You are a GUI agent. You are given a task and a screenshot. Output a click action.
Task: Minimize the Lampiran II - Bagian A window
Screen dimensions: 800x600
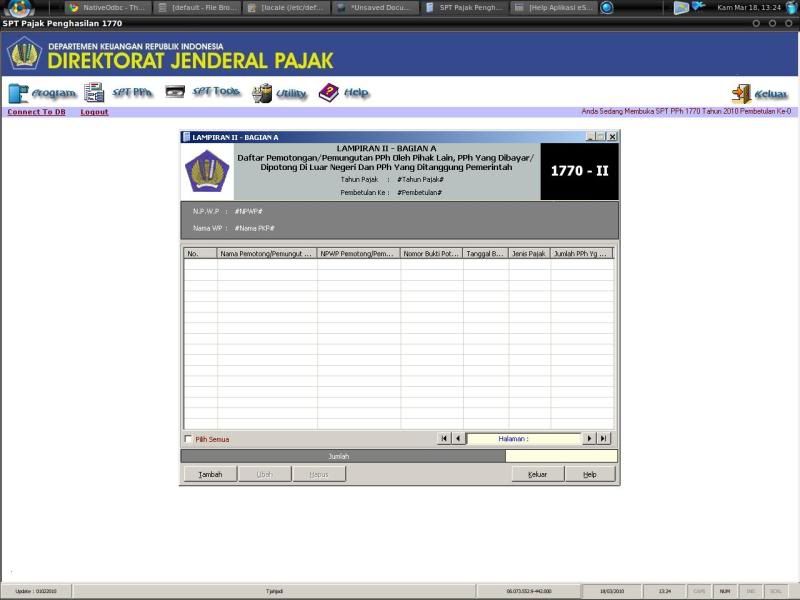coord(590,136)
